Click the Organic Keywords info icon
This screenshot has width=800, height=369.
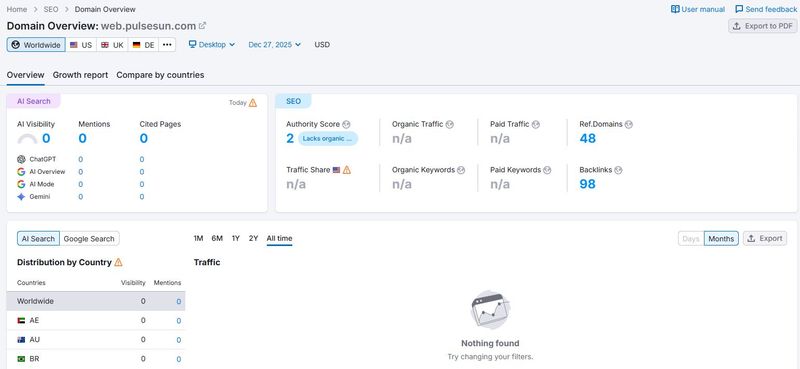click(461, 170)
